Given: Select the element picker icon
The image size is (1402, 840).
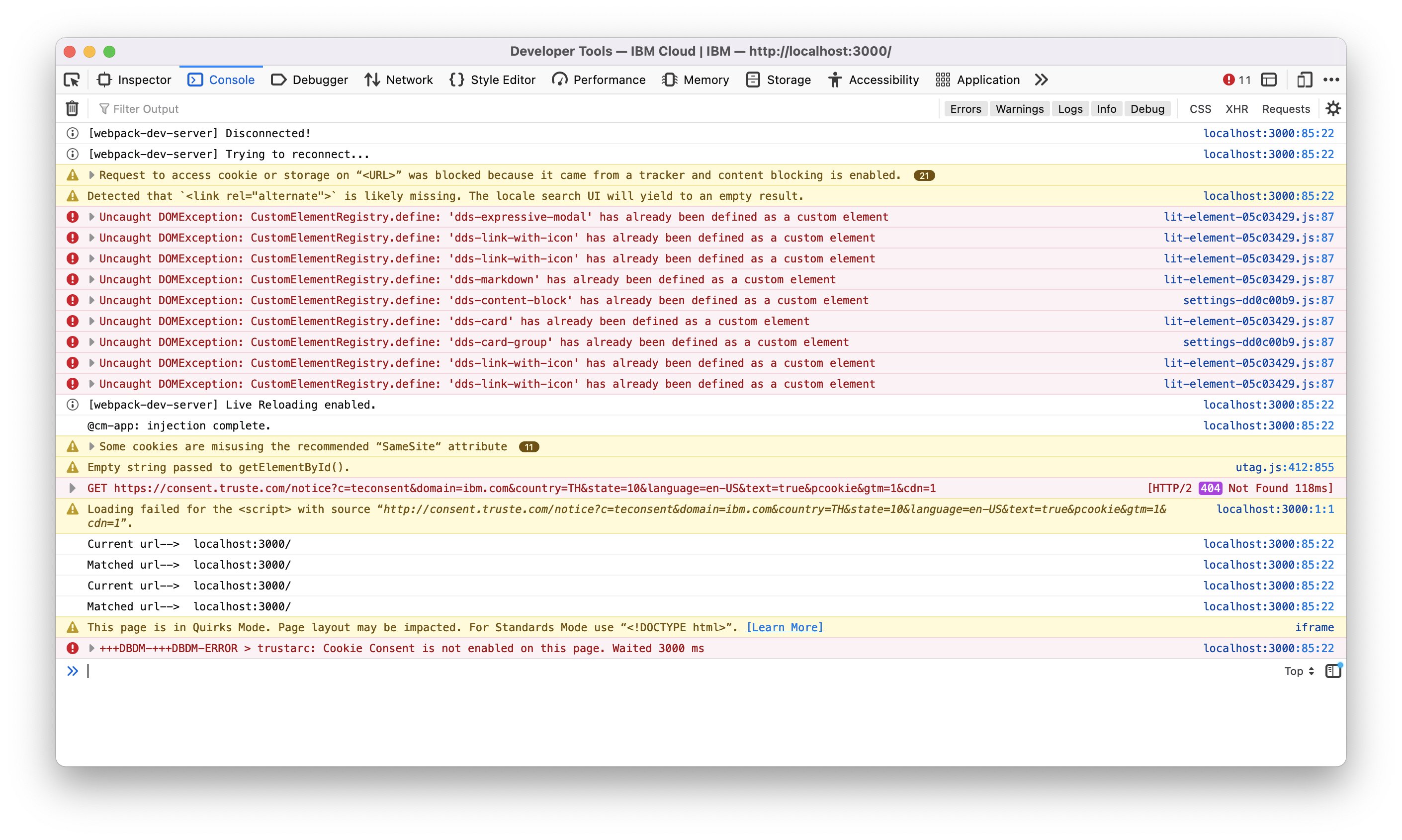Looking at the screenshot, I should (x=71, y=80).
